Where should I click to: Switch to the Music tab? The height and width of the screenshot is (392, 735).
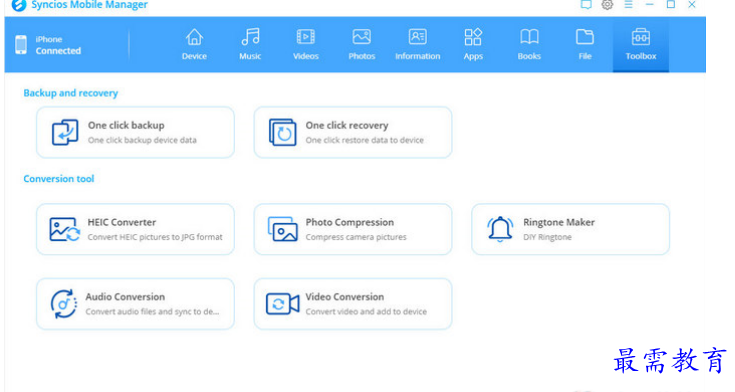[250, 44]
